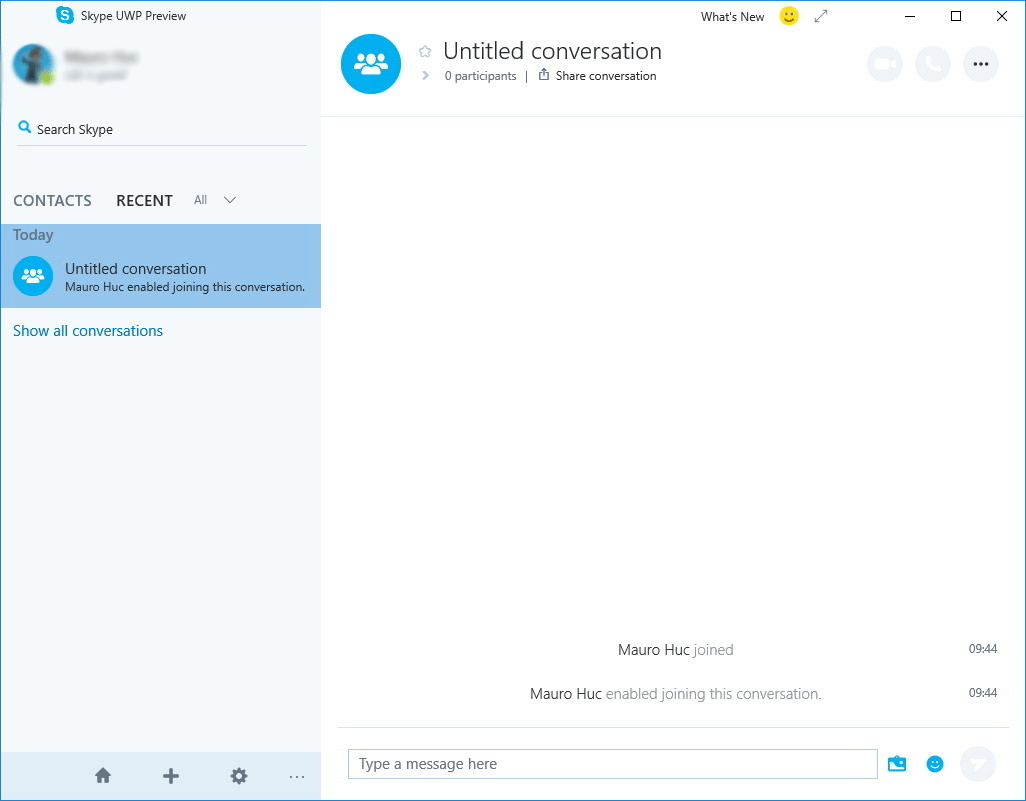Click the plus icon to start new conversation

point(171,776)
